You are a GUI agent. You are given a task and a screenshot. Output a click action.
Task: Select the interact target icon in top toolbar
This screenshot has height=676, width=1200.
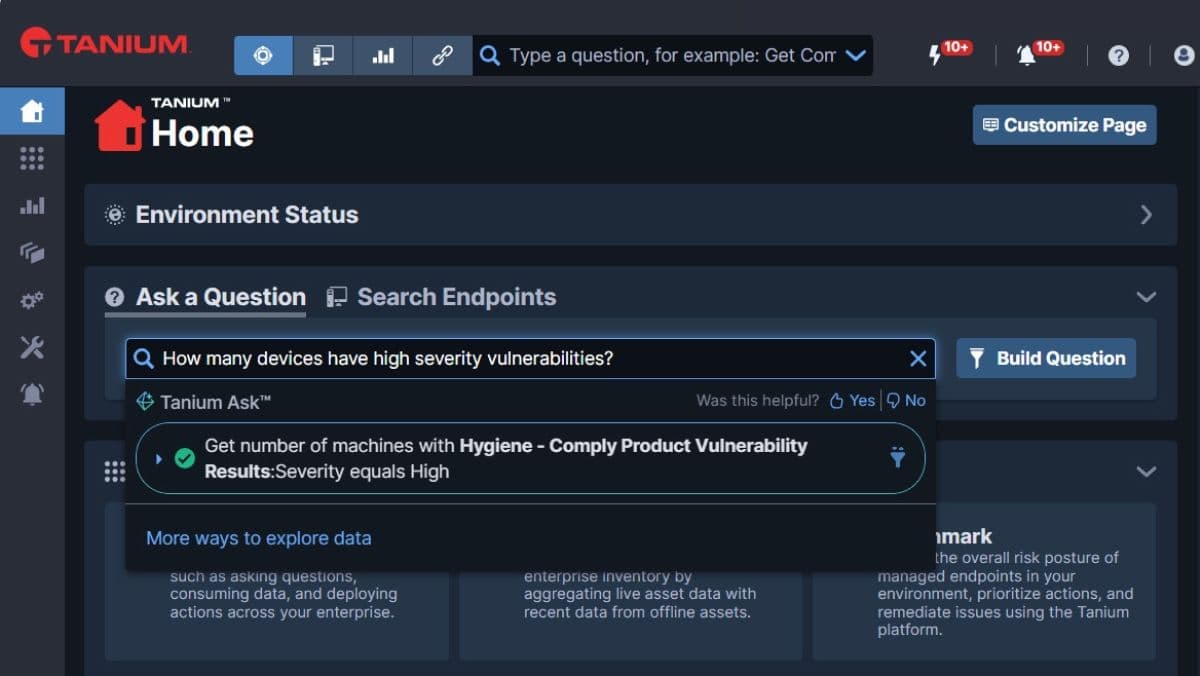tap(263, 56)
